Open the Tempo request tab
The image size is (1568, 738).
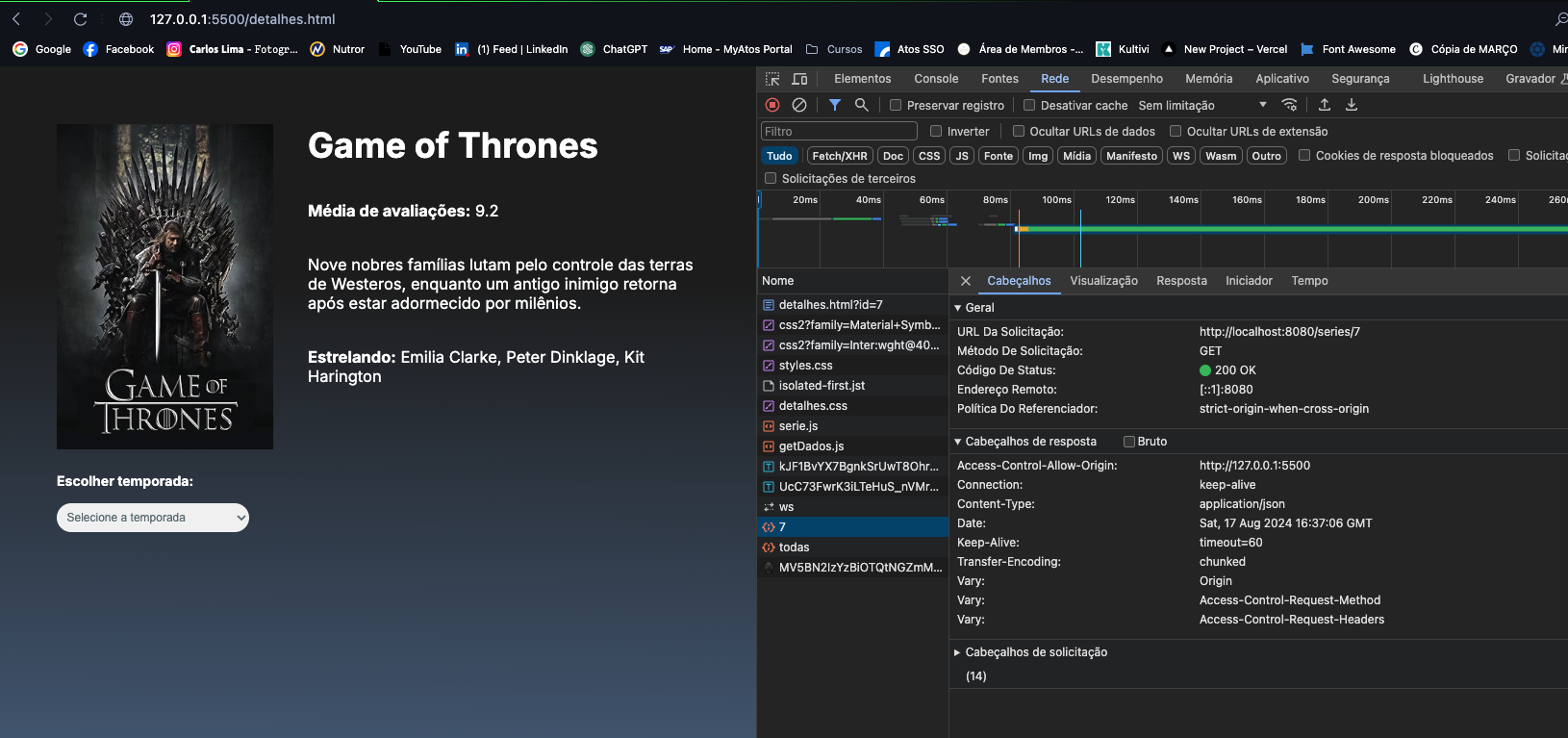1309,281
